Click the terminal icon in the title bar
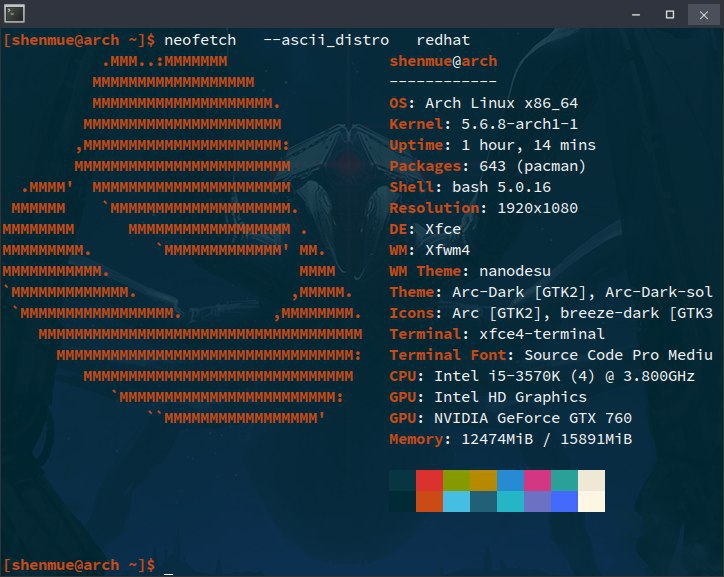This screenshot has width=724, height=577. [x=14, y=14]
